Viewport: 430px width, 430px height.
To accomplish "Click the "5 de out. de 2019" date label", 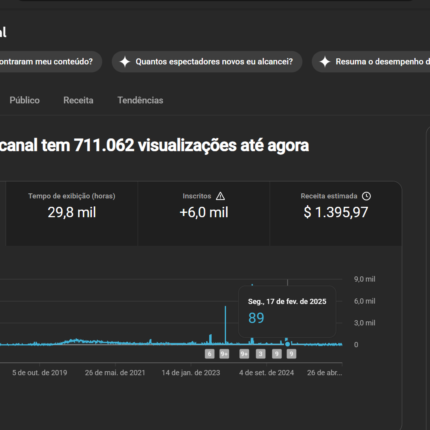I will click(x=40, y=373).
